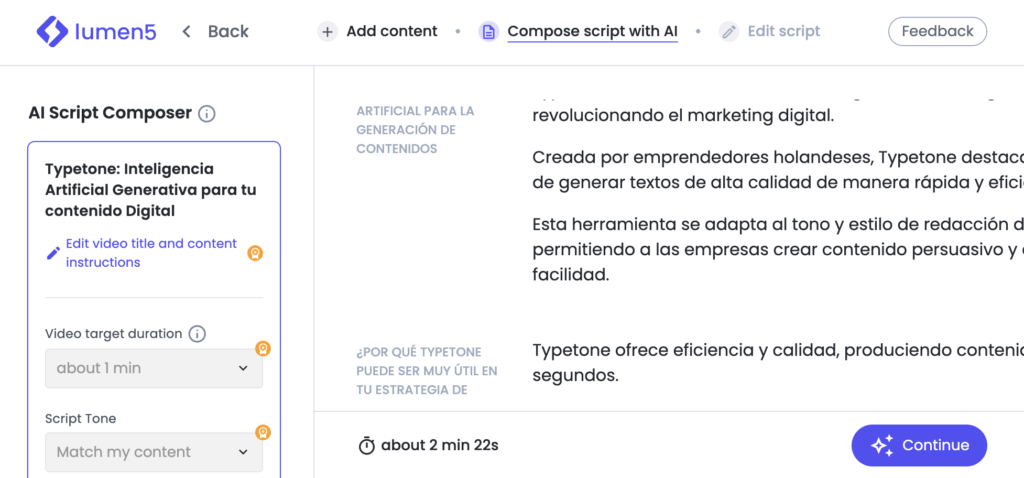This screenshot has height=478, width=1024.
Task: Click sparkle icon on Continue button
Action: pos(882,445)
